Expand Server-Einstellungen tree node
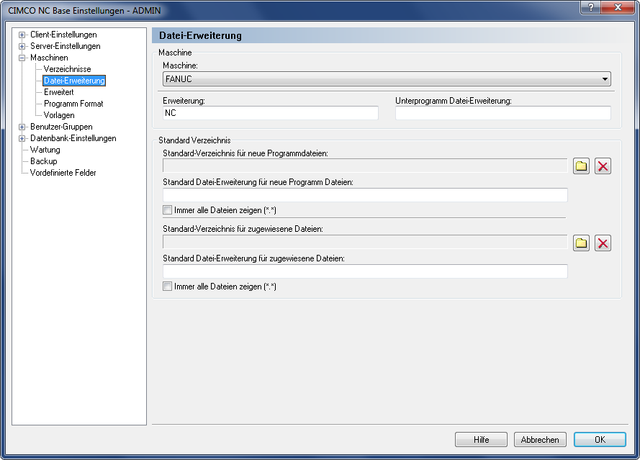The height and width of the screenshot is (460, 640). tap(22, 46)
